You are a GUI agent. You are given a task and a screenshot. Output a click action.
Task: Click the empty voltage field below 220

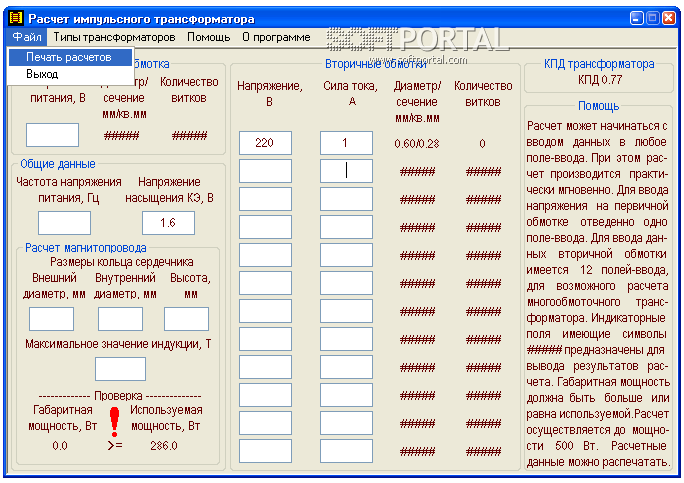click(x=265, y=171)
